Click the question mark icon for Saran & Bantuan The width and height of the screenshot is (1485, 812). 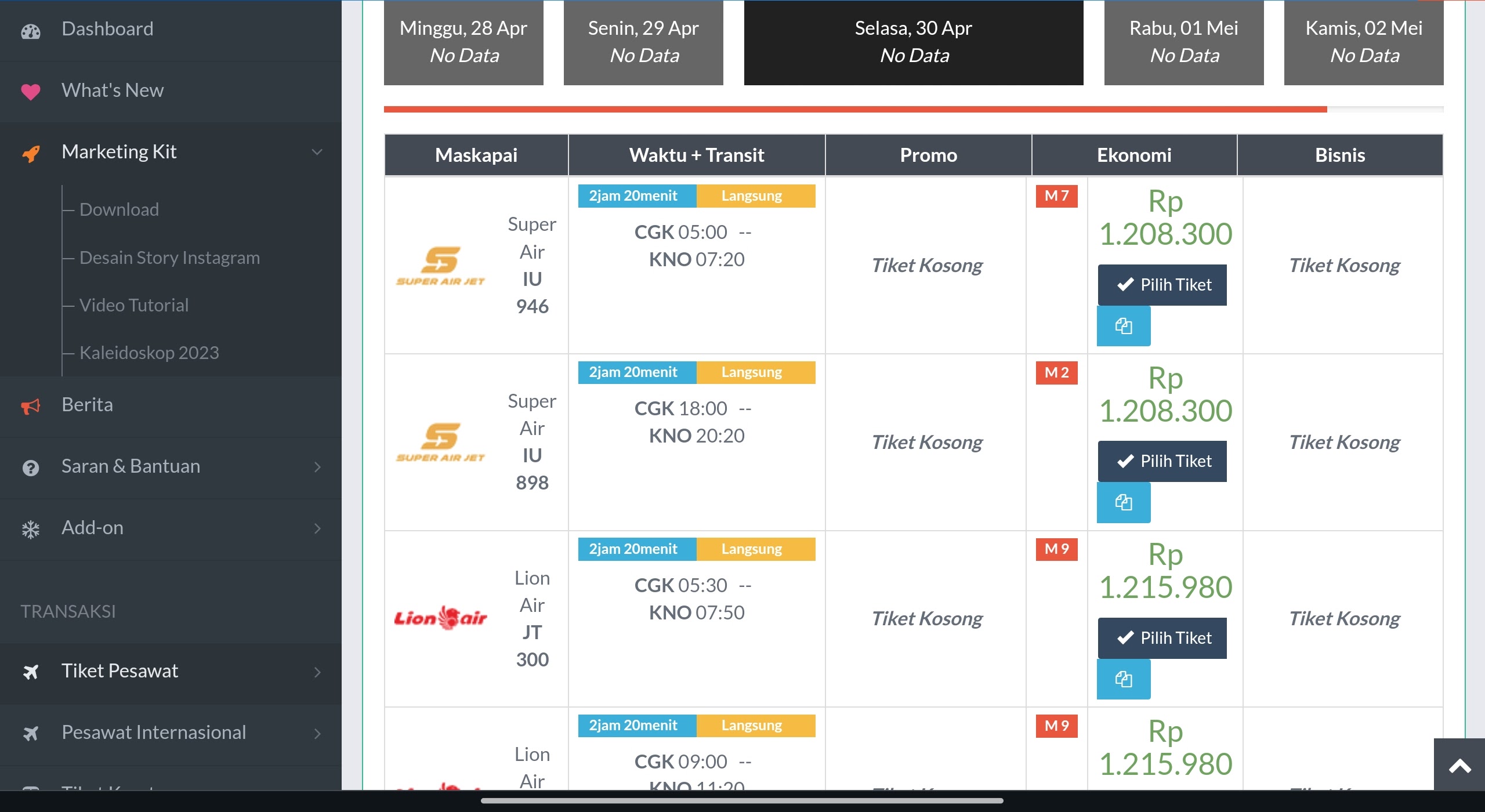click(x=30, y=467)
